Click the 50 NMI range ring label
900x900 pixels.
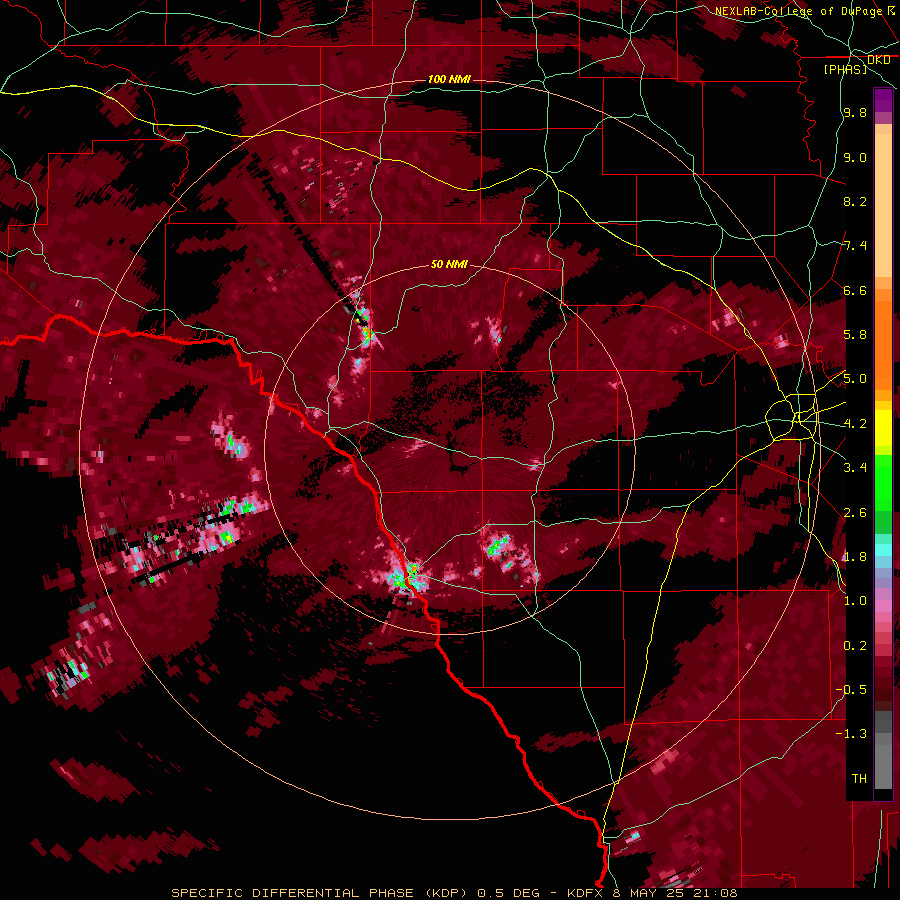coord(449,264)
